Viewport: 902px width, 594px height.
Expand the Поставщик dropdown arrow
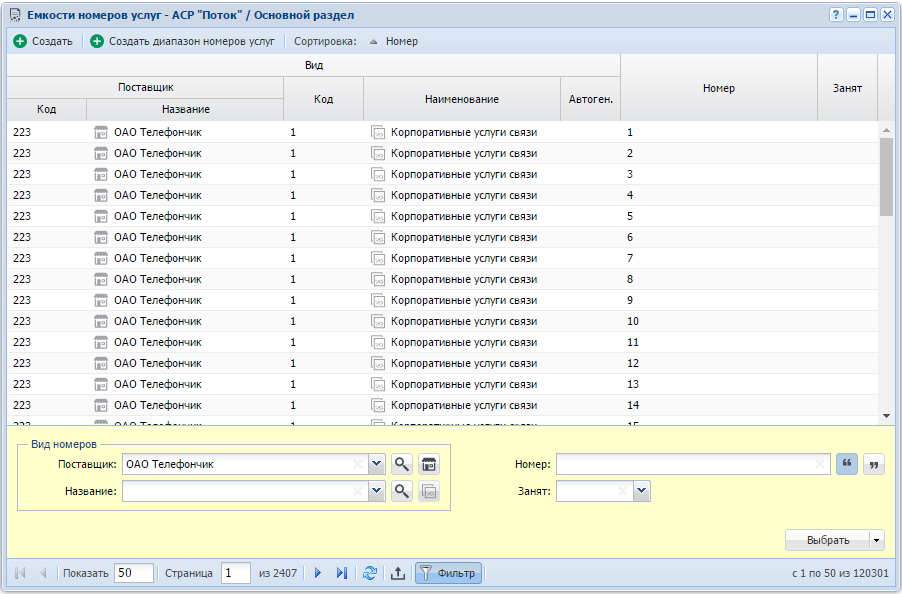pyautogui.click(x=377, y=464)
